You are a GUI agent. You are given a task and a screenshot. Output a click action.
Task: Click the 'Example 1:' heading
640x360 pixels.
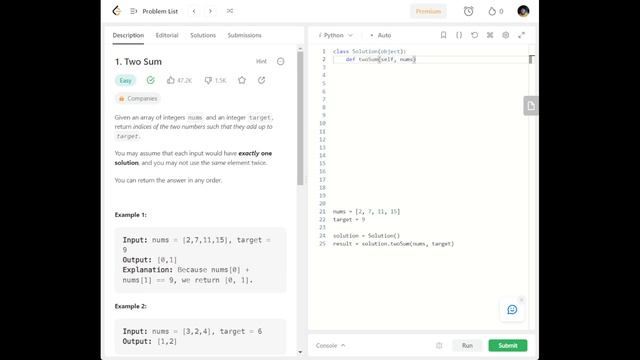tap(131, 215)
